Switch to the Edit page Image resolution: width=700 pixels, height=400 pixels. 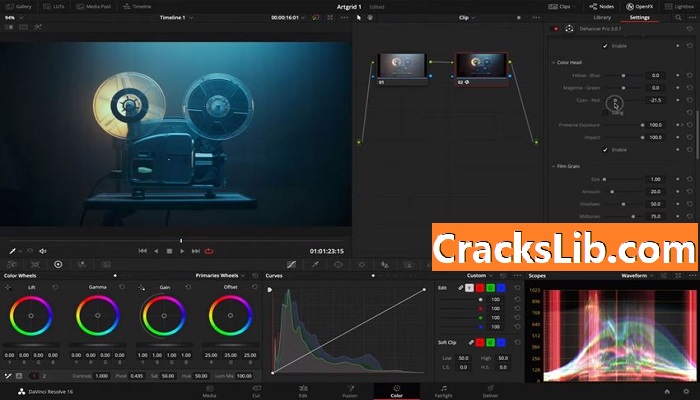point(303,392)
